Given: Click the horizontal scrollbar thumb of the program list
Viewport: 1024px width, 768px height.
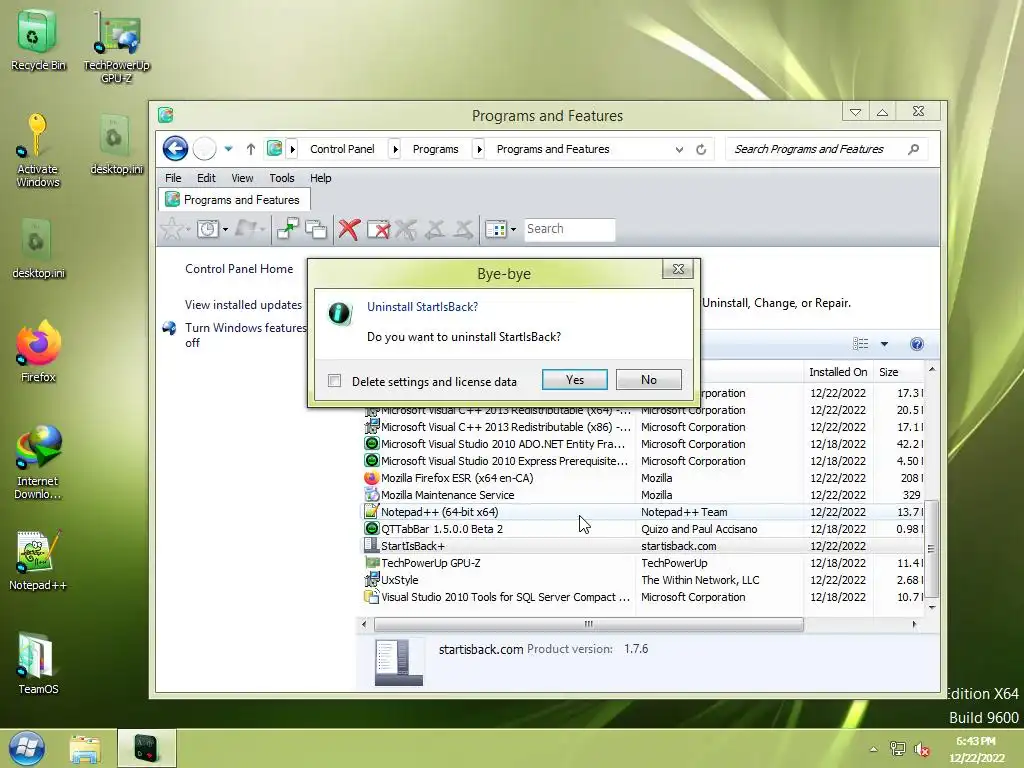Looking at the screenshot, I should click(588, 624).
